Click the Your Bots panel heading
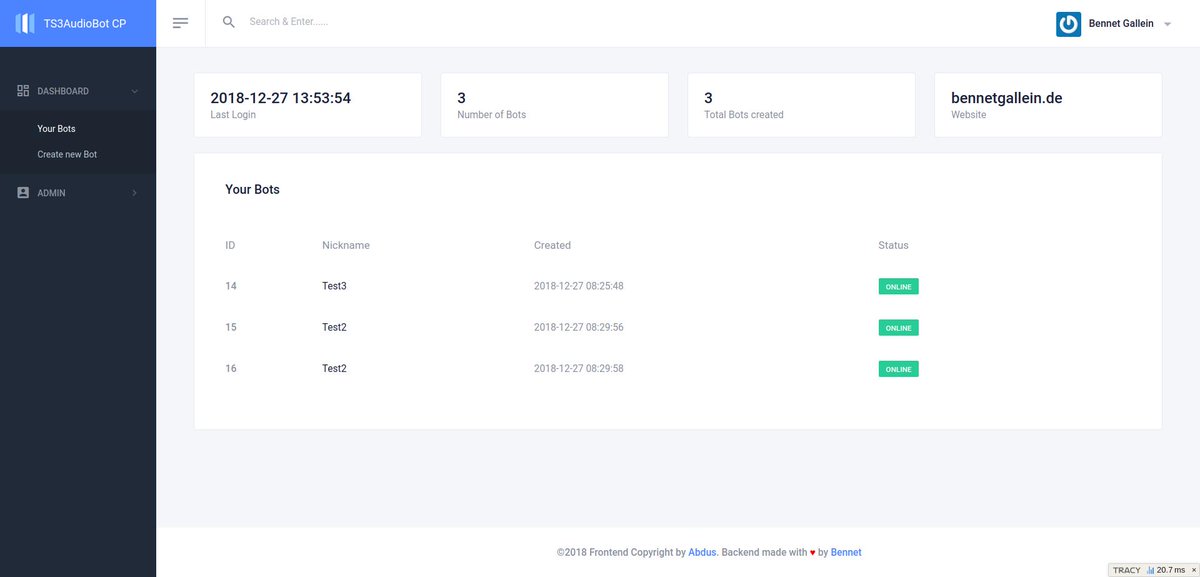 pos(252,189)
